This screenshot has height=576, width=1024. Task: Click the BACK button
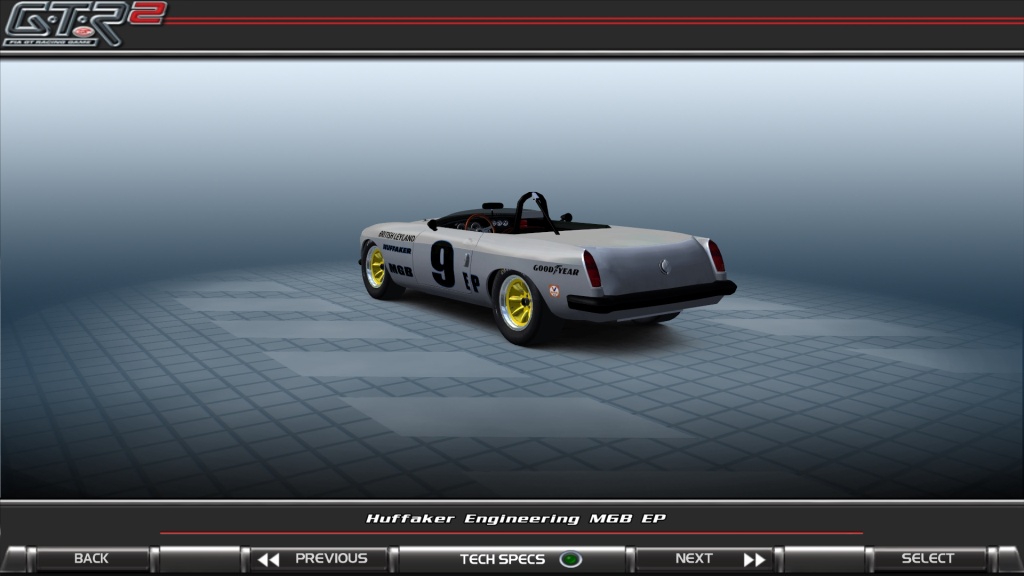[x=91, y=559]
